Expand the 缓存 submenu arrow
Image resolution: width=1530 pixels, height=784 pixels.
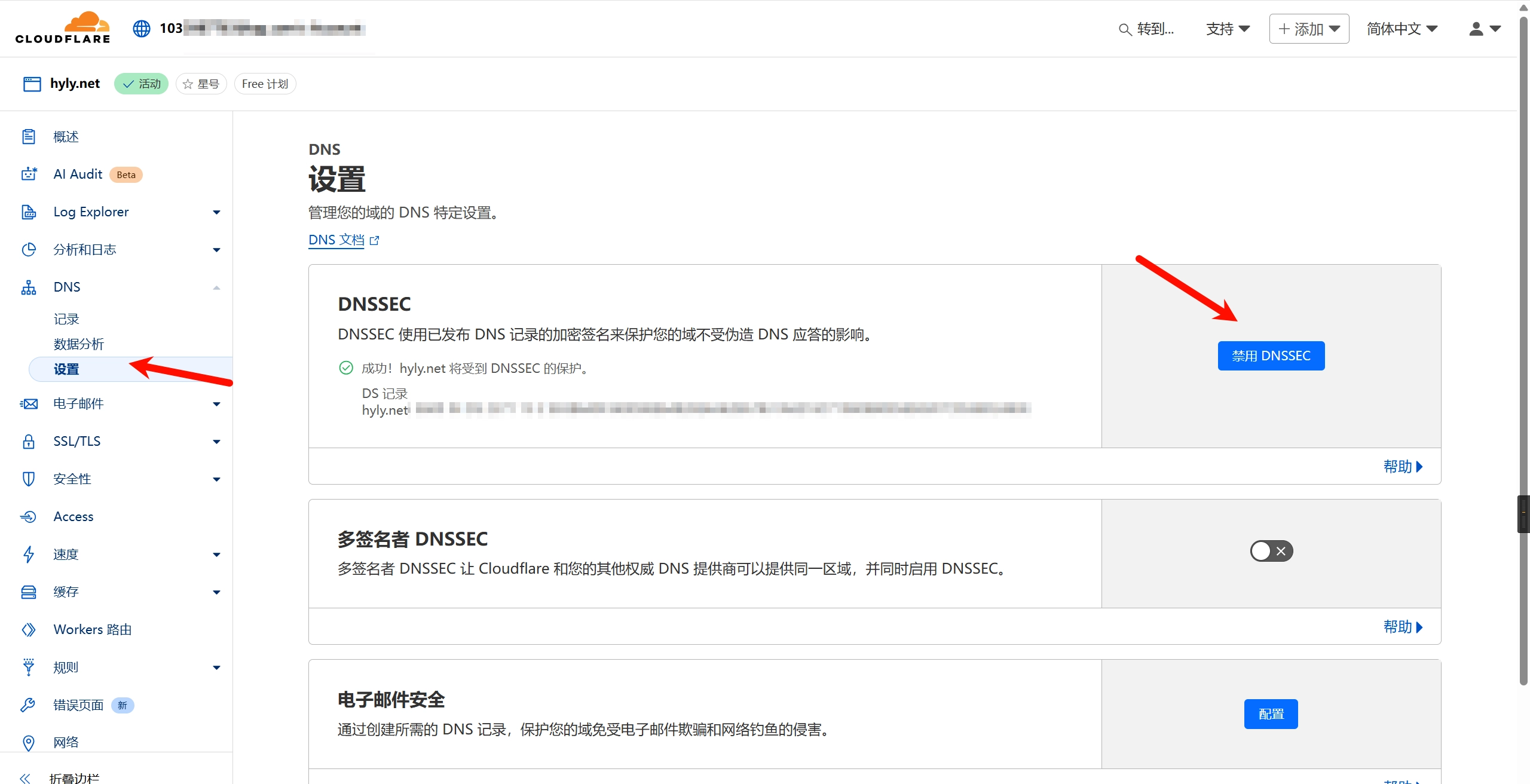216,592
